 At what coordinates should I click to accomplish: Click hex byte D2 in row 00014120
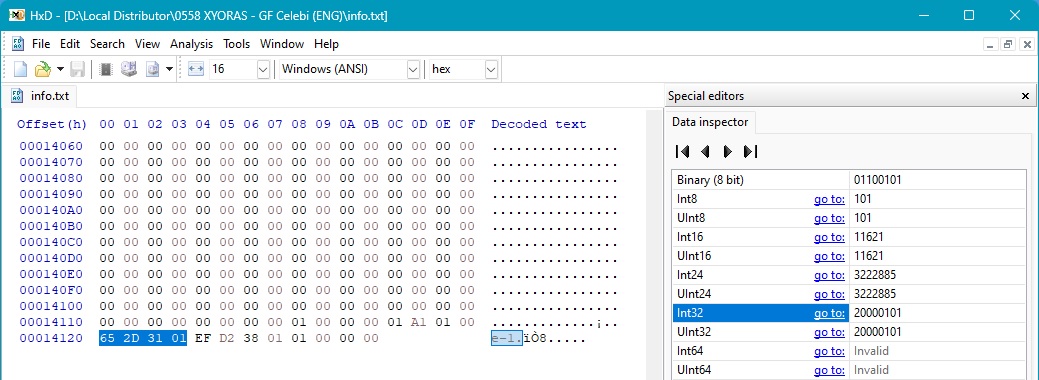(227, 338)
